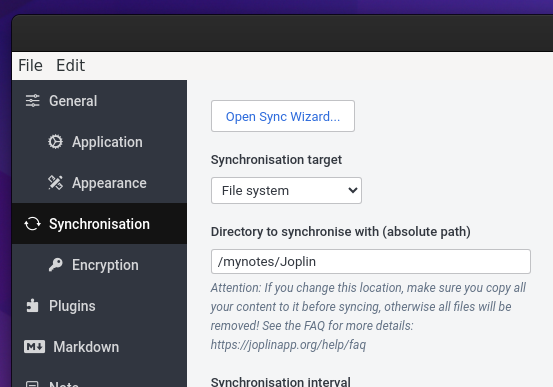Click the Open Sync Wizard button
Viewport: 553px width, 387px height.
[x=283, y=116]
